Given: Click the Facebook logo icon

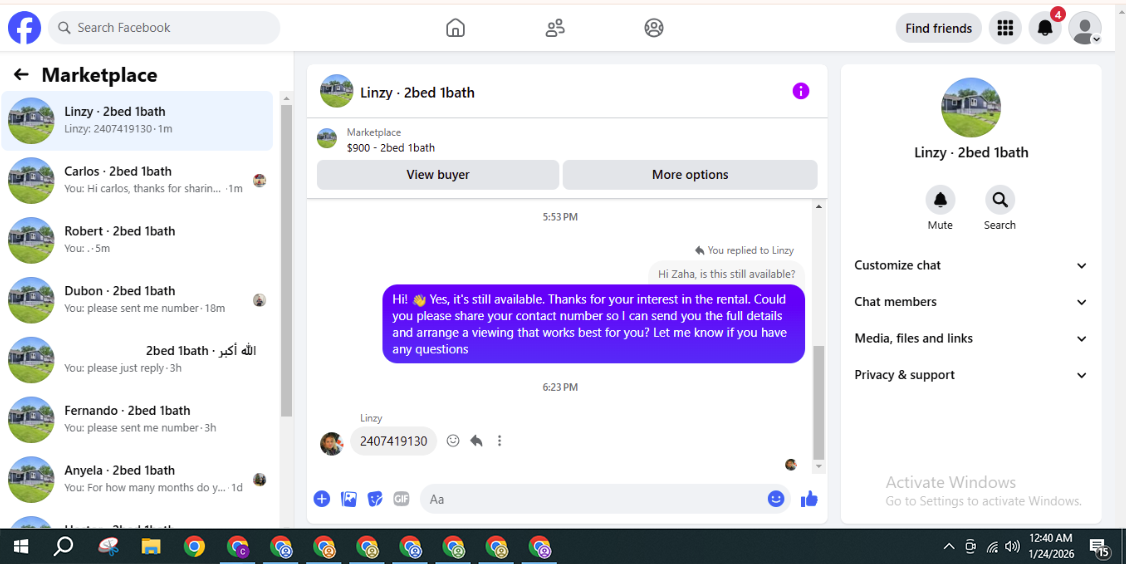Looking at the screenshot, I should [24, 28].
